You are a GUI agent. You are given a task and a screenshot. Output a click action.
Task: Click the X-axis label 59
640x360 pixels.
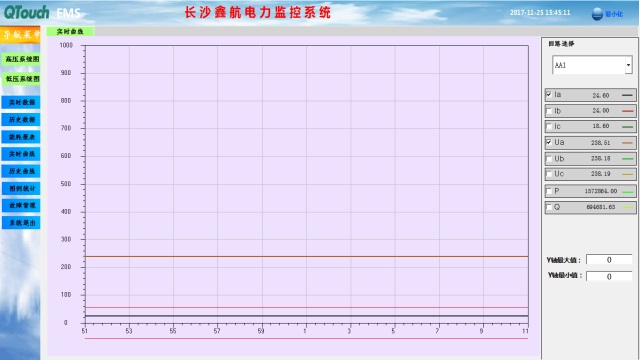coord(261,331)
